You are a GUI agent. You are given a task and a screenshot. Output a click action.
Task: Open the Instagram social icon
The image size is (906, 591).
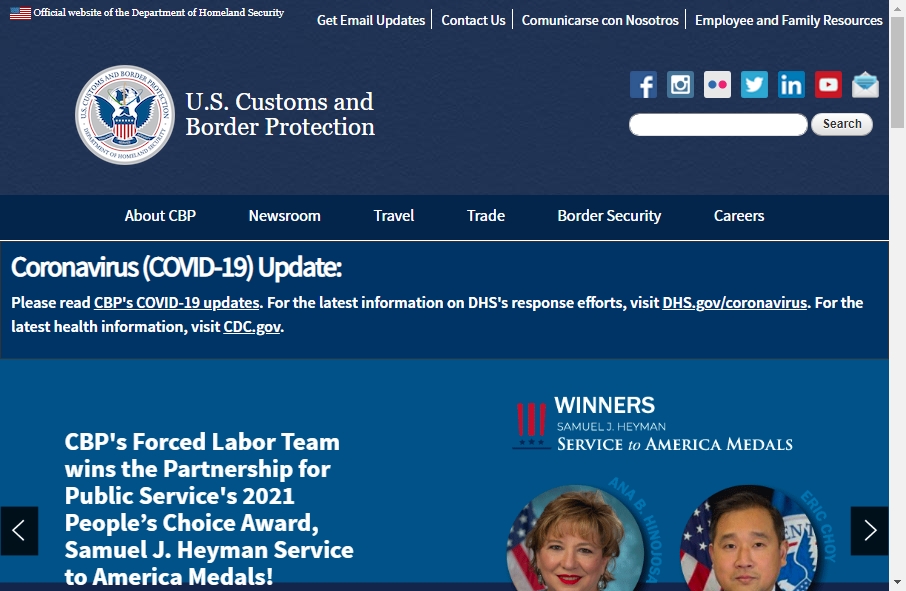[680, 85]
